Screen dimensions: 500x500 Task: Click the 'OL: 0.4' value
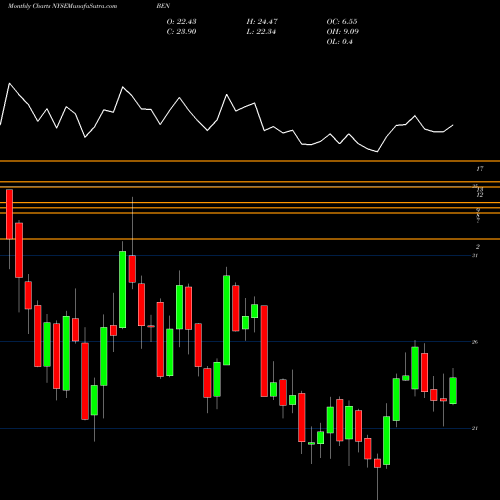[x=339, y=42]
